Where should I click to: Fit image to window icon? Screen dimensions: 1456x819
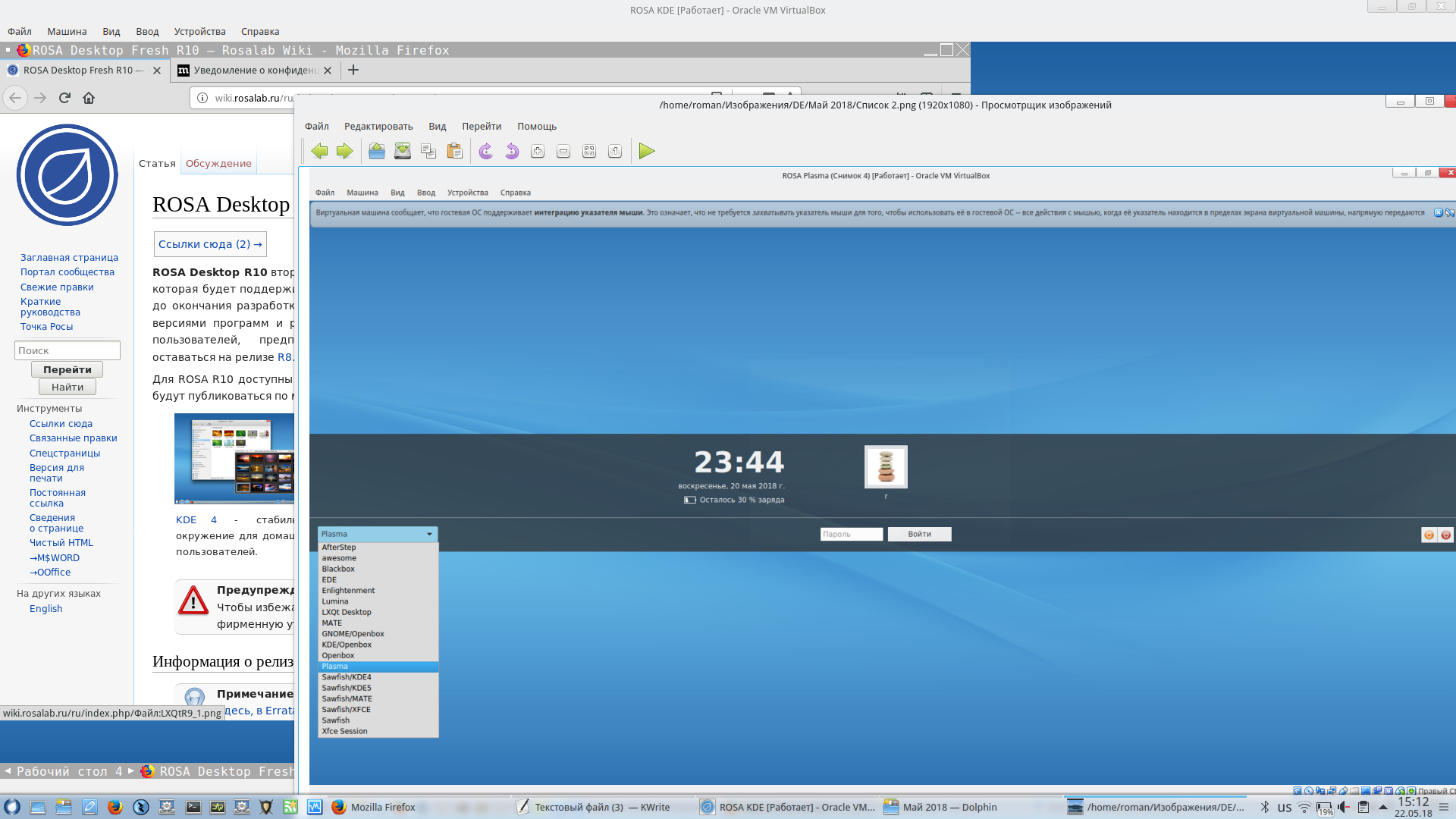tap(589, 151)
